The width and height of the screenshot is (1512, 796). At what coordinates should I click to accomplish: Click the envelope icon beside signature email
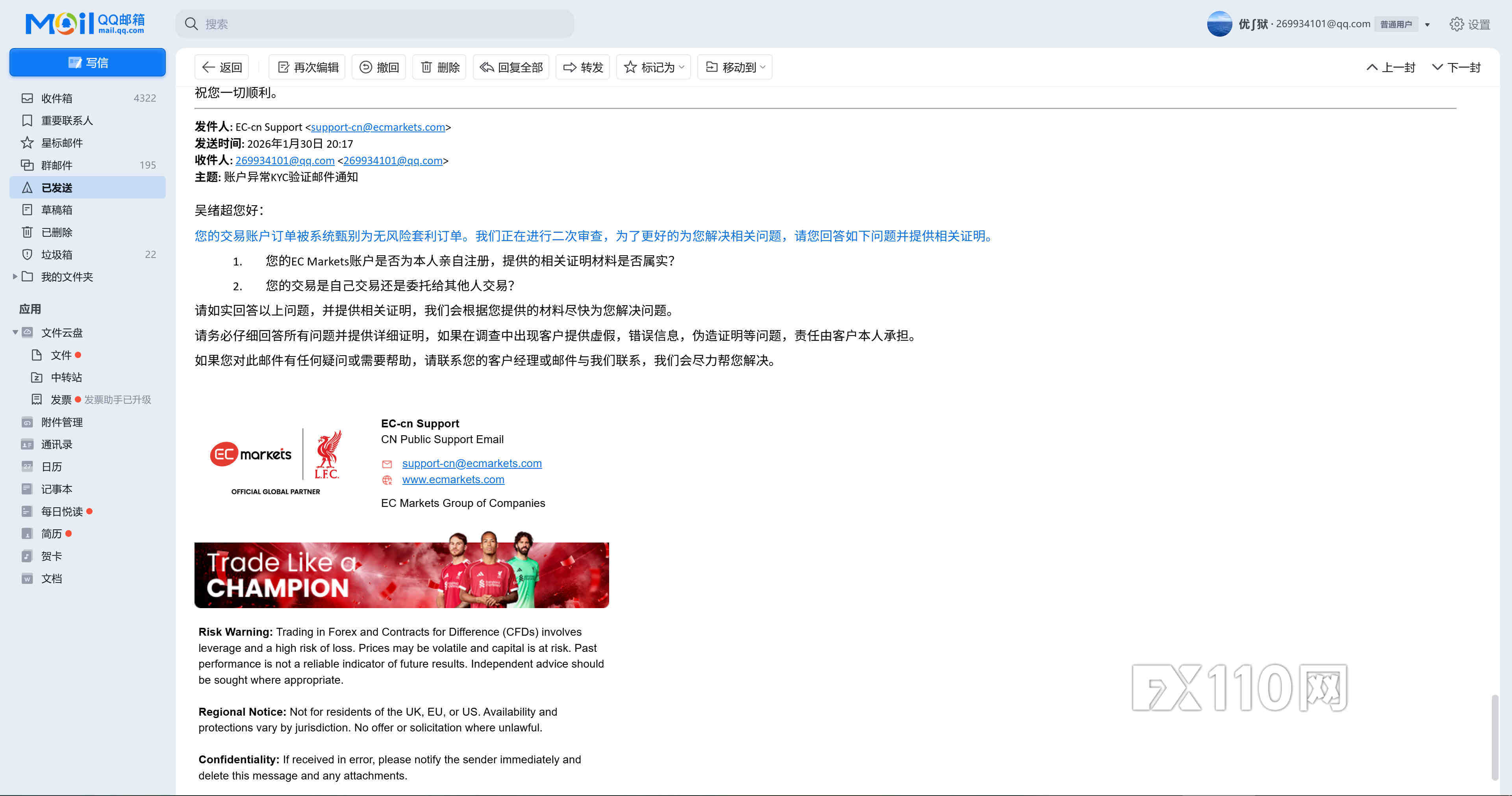pos(387,464)
